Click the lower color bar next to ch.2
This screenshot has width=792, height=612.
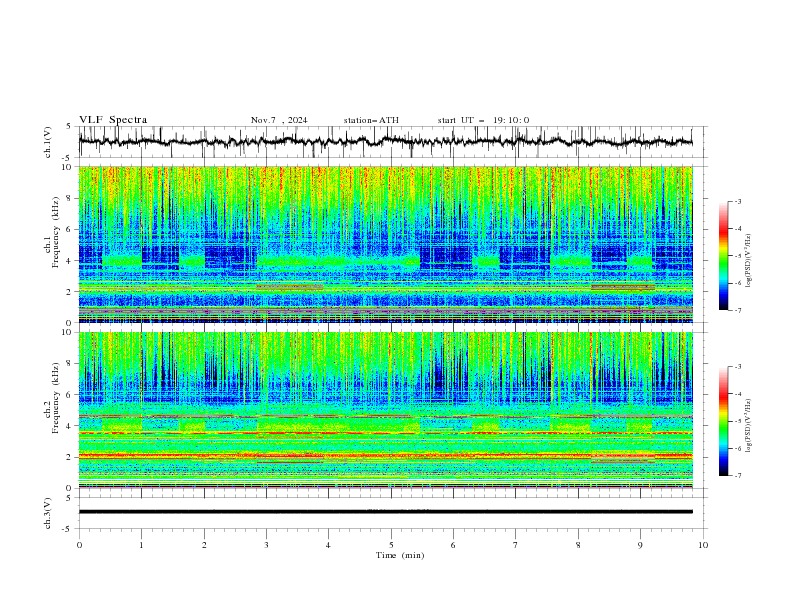pyautogui.click(x=723, y=421)
